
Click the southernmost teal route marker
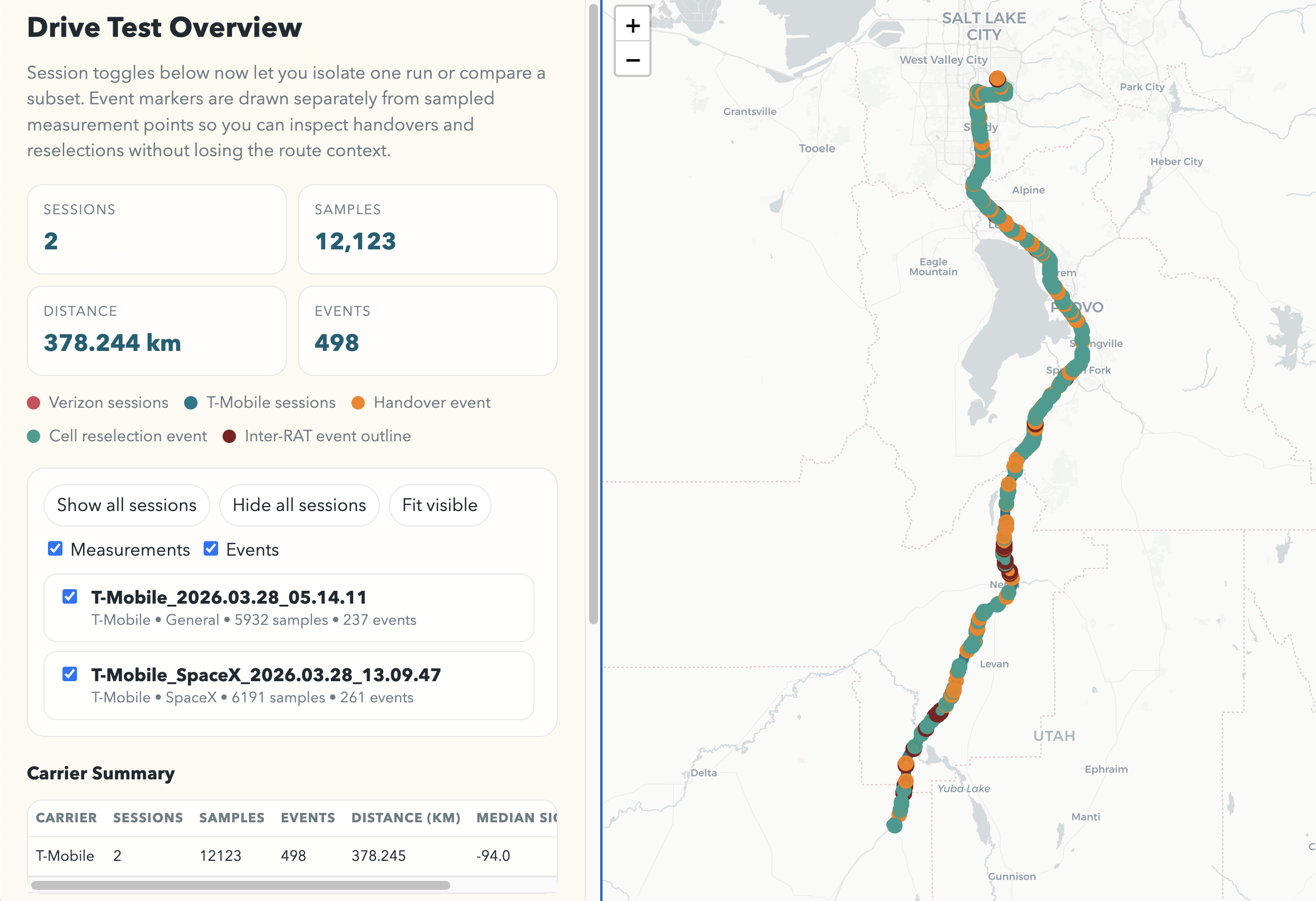pos(894,825)
